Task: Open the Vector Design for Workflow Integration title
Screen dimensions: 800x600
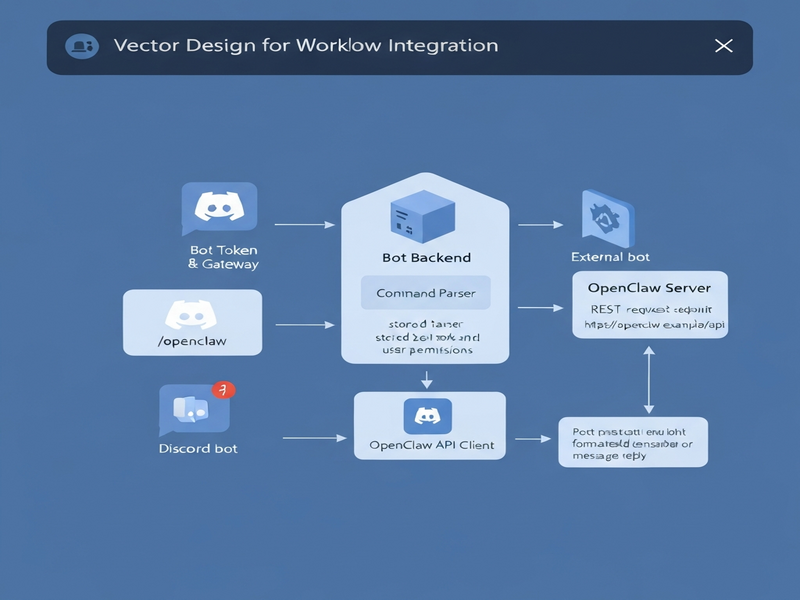Action: (307, 45)
